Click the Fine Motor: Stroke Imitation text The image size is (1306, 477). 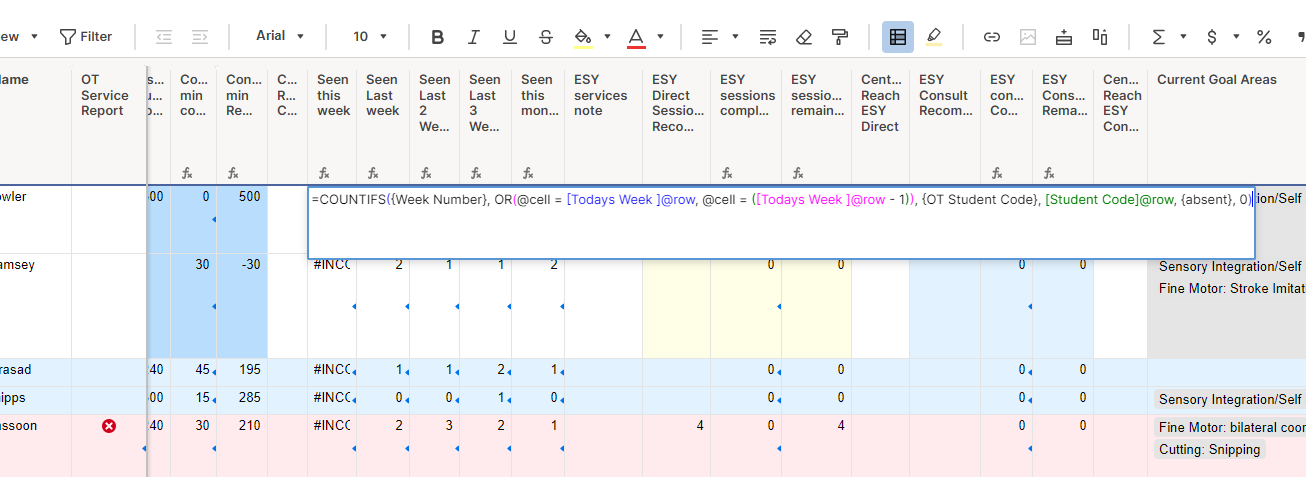point(1232,289)
